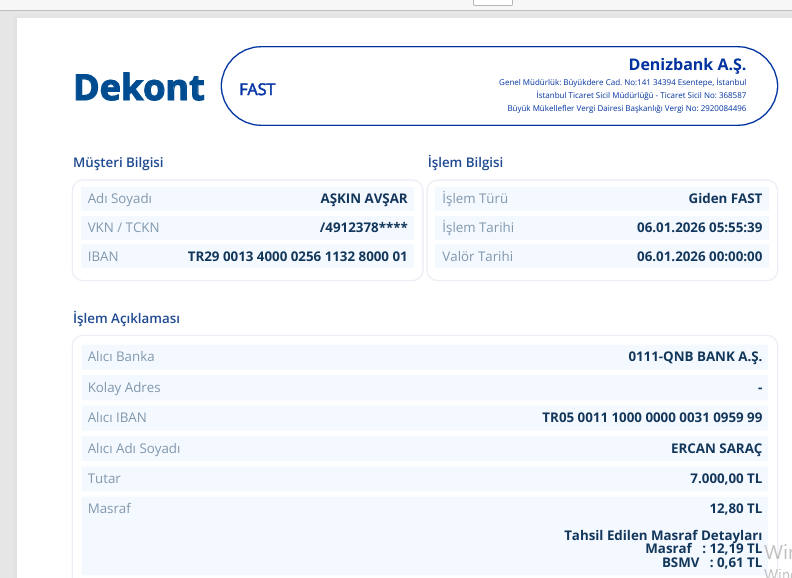Screen dimensions: 792x578
Task: Click the Valör Tarihi date value
Action: [699, 256]
